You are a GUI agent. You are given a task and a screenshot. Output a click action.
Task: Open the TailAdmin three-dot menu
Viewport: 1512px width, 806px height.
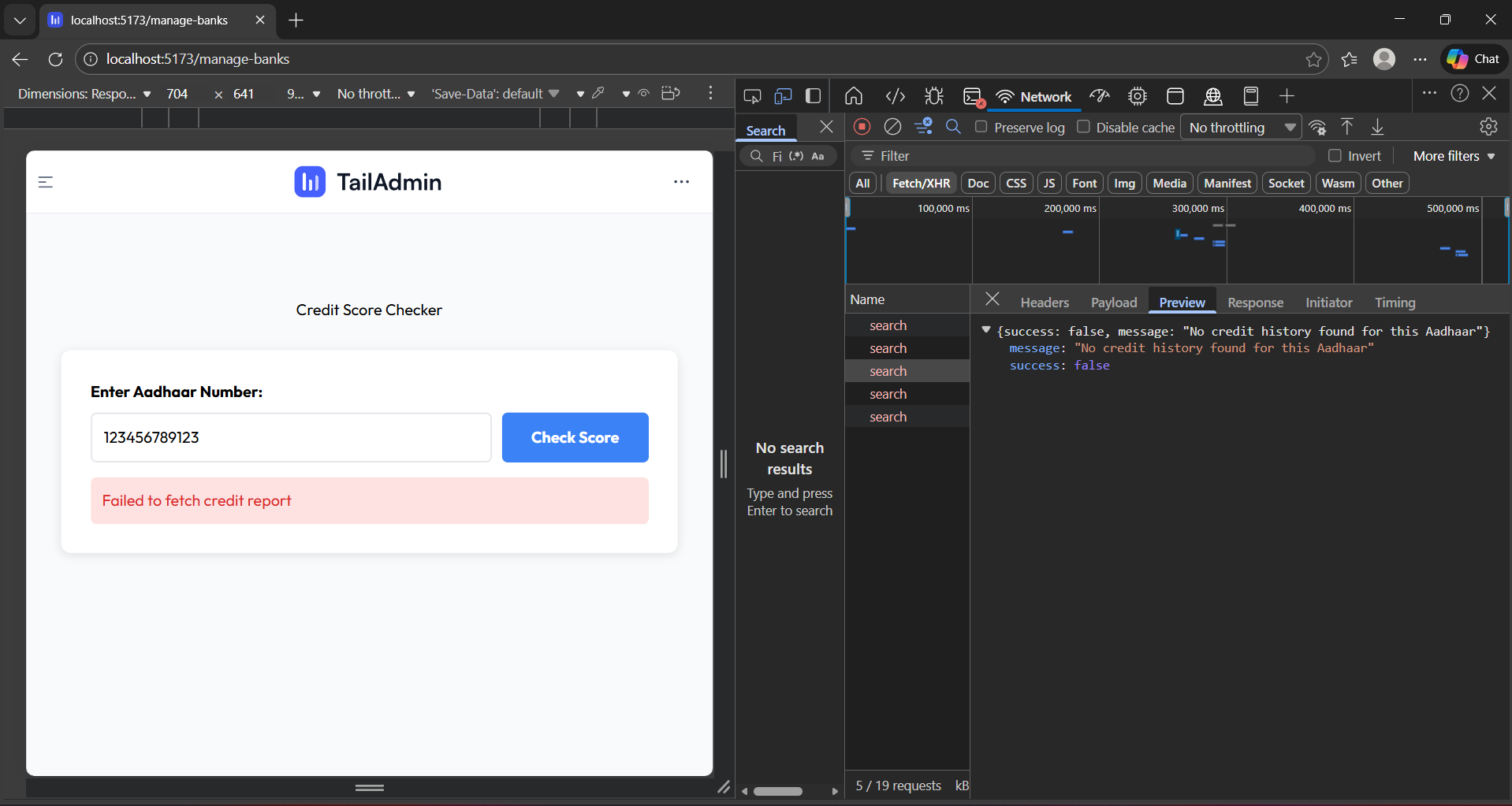pos(681,182)
